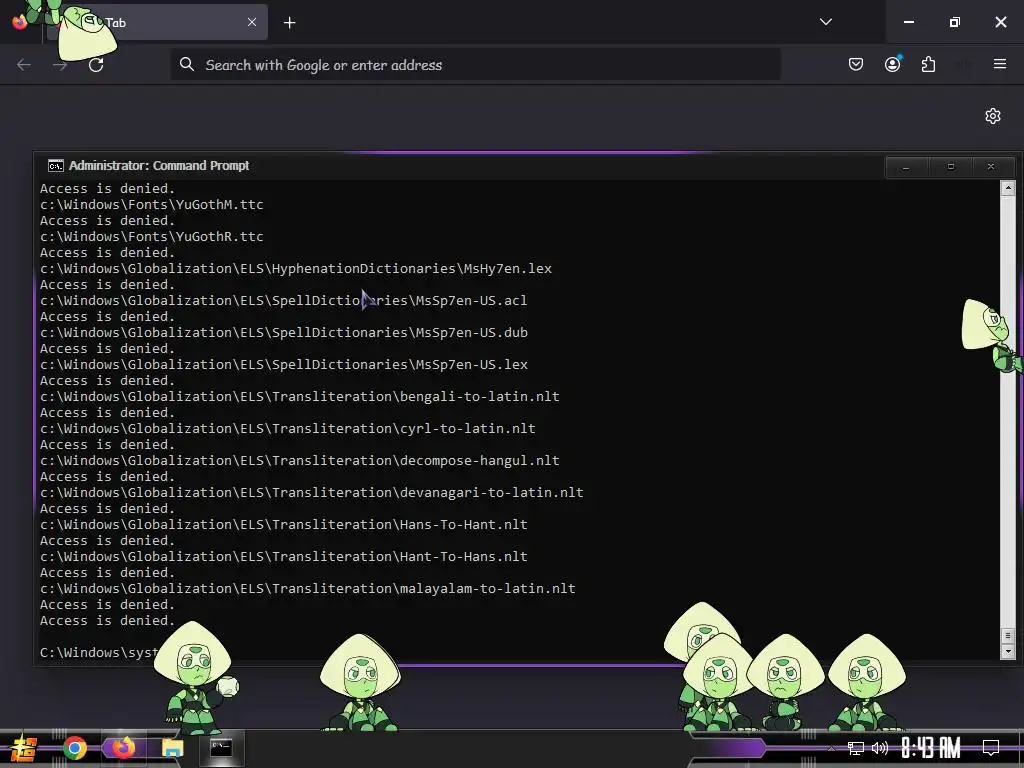Click the MsSp7en-US.acl path line
1024x768 pixels.
coord(283,300)
